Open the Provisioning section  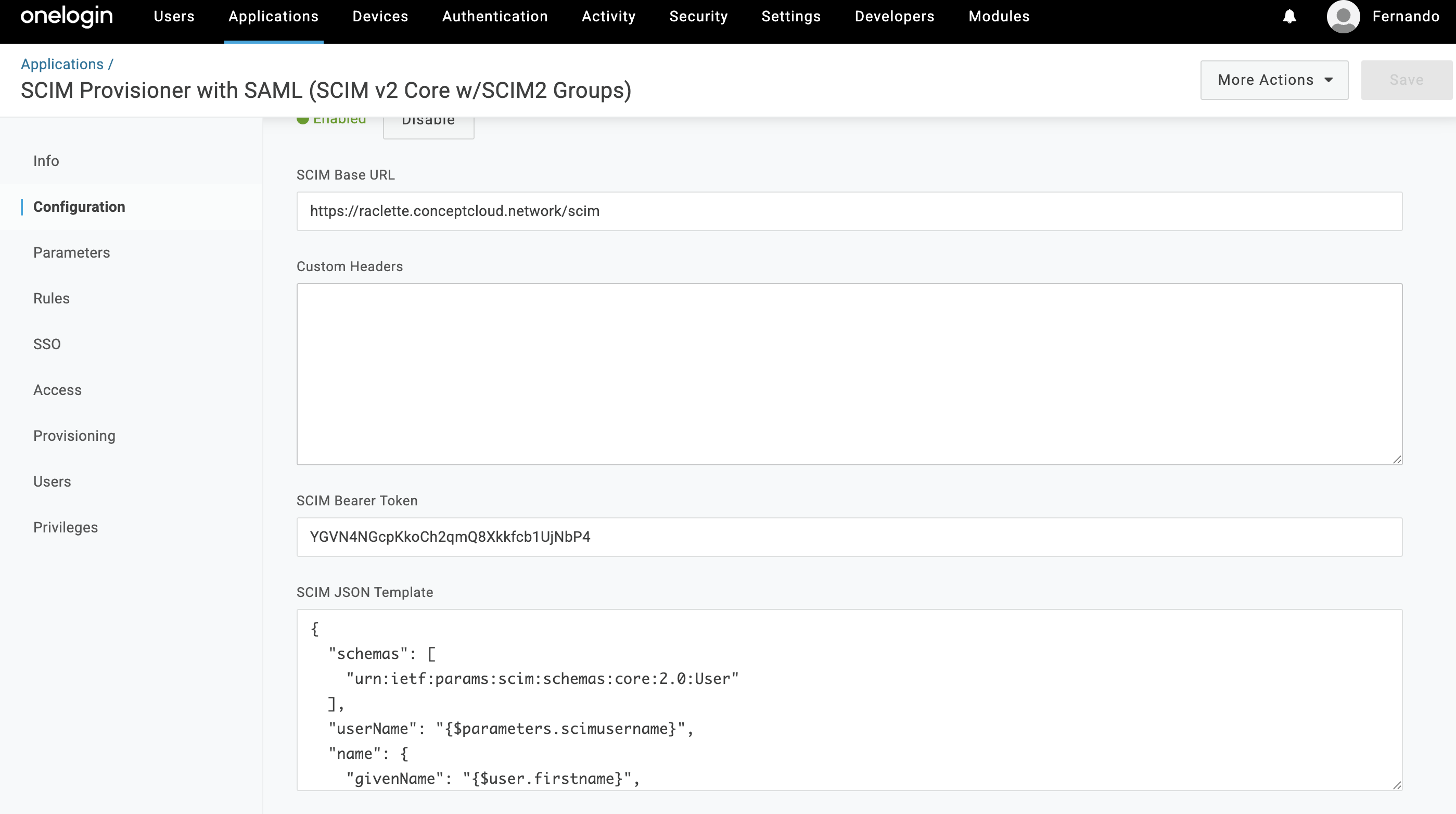[x=74, y=435]
